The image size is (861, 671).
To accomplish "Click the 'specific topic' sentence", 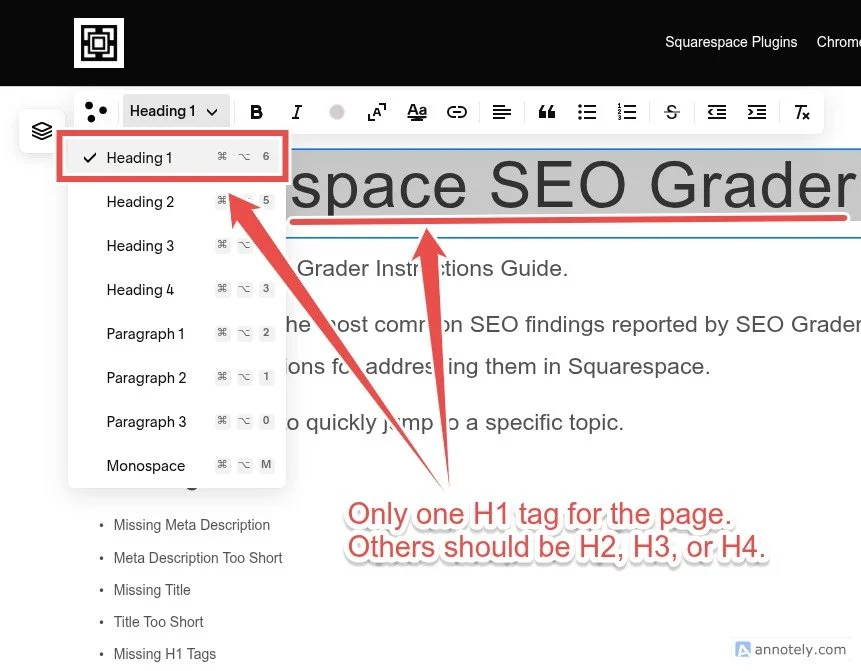I will [455, 423].
